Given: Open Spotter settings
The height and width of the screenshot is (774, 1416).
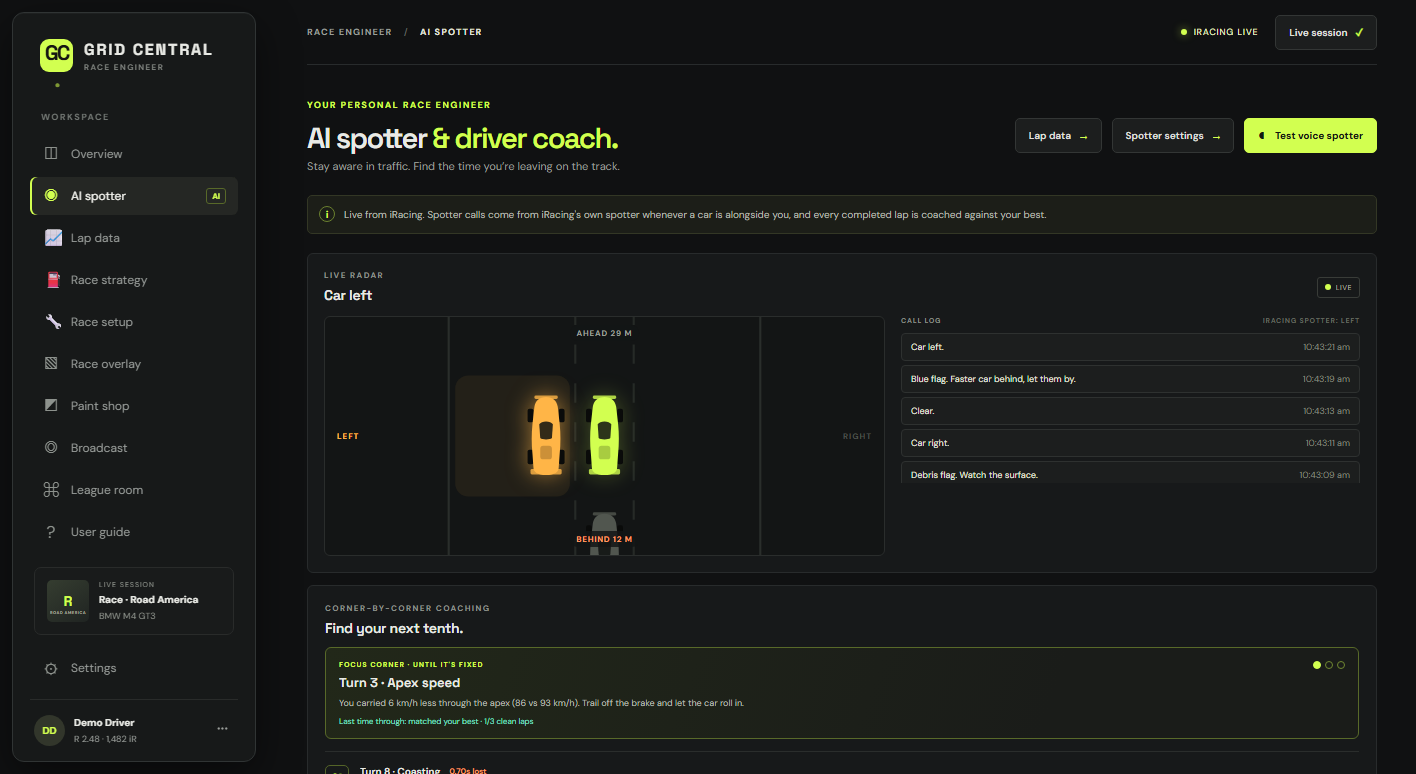Looking at the screenshot, I should (x=1172, y=136).
